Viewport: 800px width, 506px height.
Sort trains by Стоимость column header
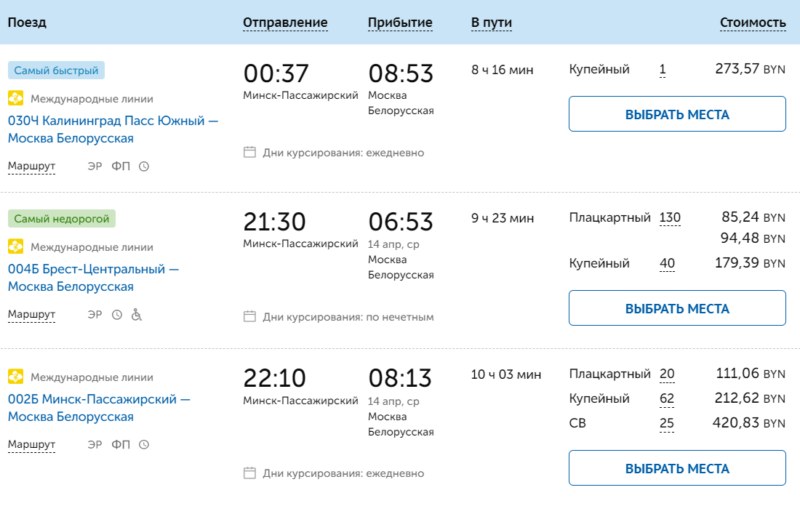pos(752,22)
